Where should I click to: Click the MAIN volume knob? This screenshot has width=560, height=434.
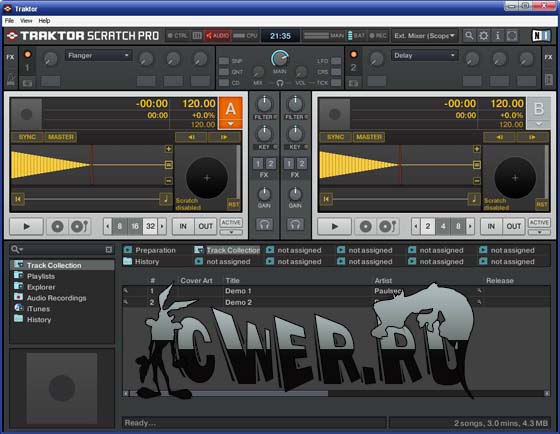[x=280, y=59]
